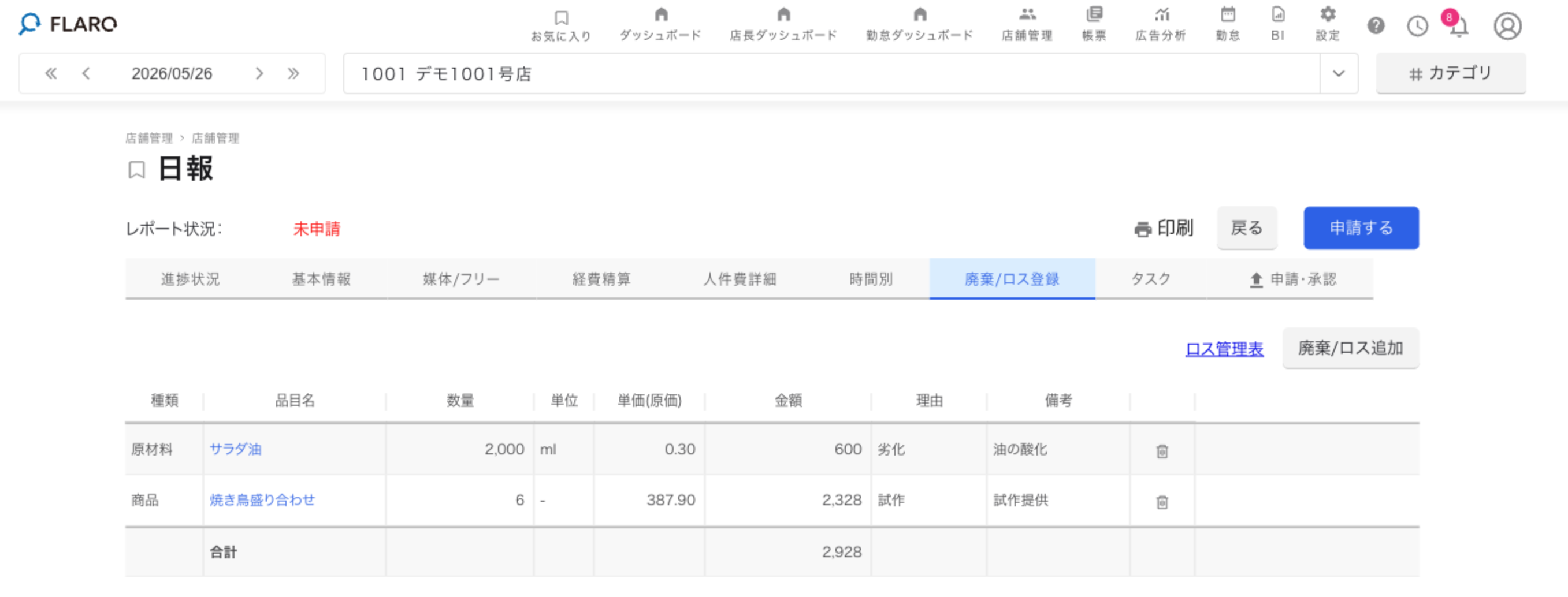The image size is (1568, 597).
Task: Click the 廃棄/ロス追加 button
Action: 1350,348
